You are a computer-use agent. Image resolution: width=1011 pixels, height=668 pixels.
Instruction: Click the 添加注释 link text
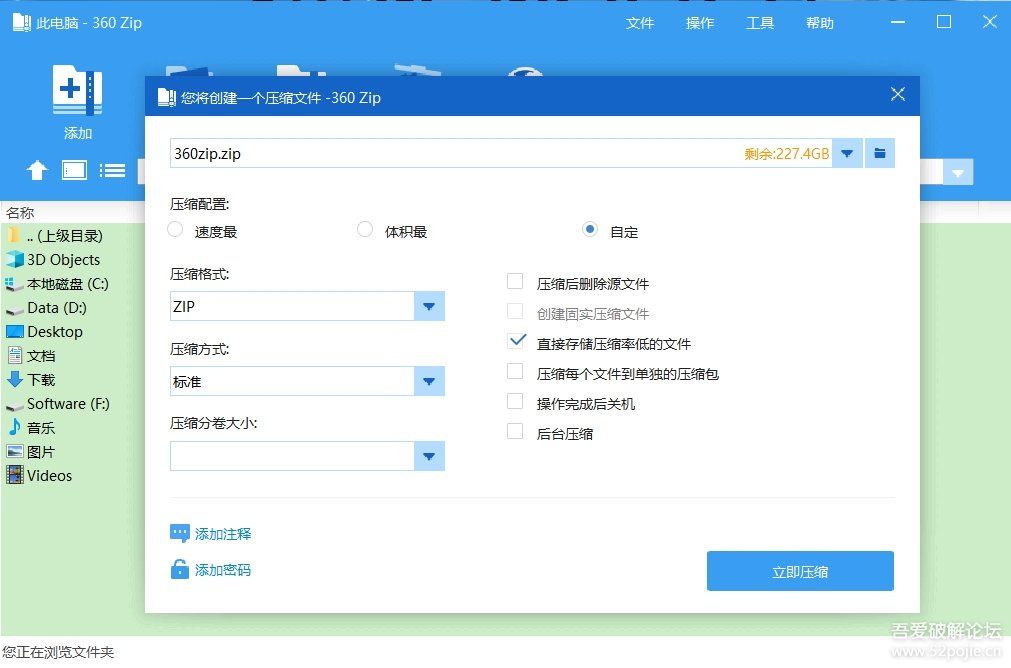(x=223, y=534)
